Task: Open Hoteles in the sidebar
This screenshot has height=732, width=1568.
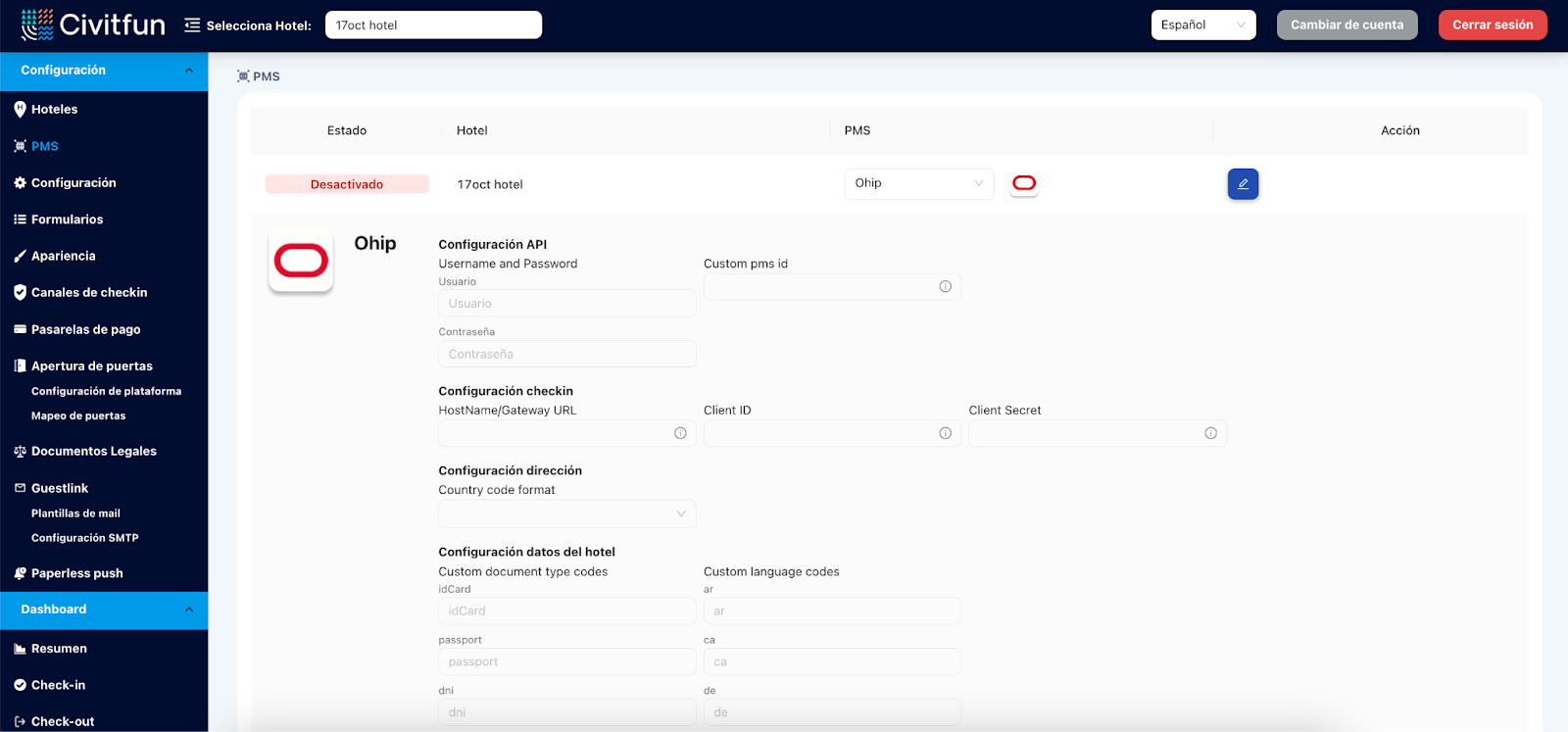Action: (54, 110)
